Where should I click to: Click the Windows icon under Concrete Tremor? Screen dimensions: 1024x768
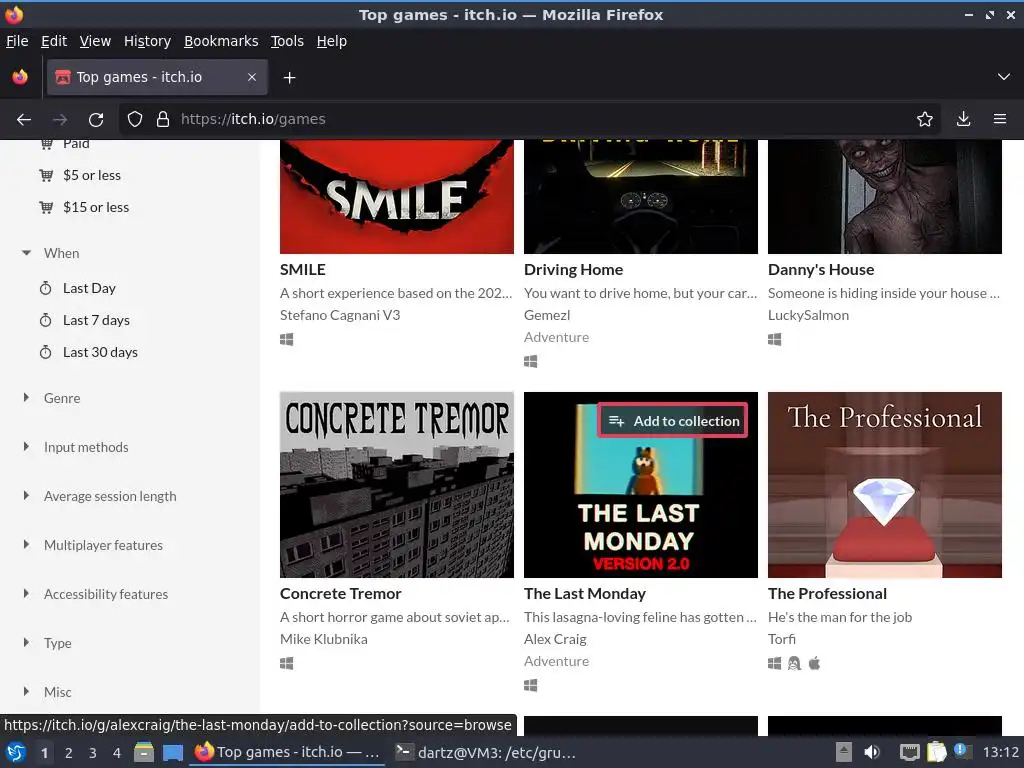point(287,664)
